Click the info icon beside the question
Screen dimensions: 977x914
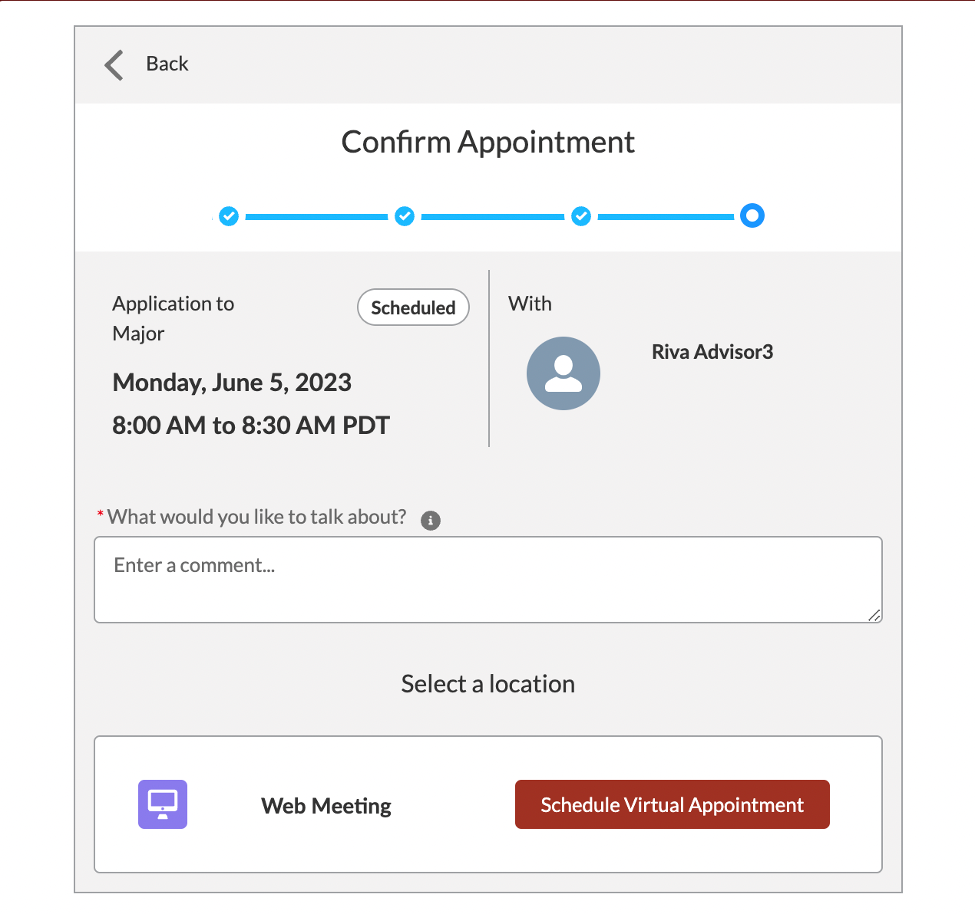431,520
